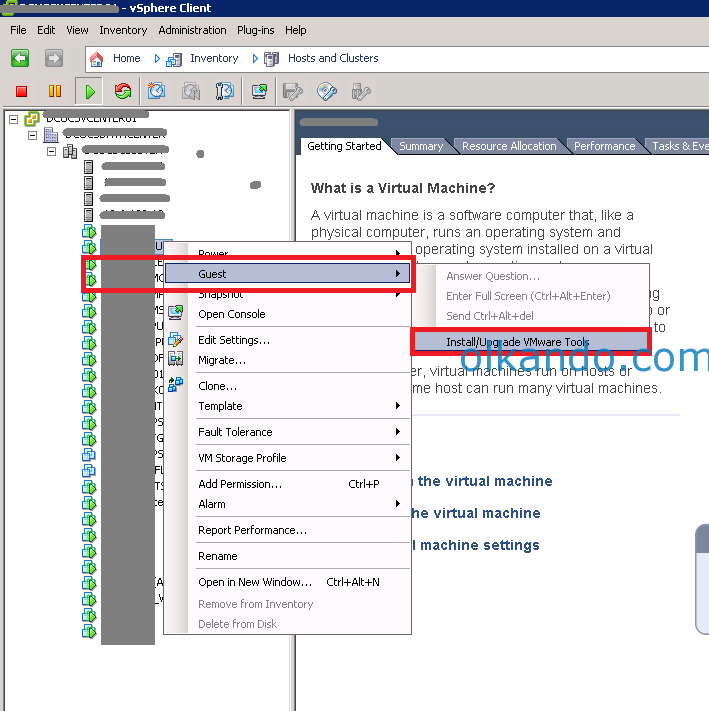Click the green Back navigation arrow

(20, 58)
